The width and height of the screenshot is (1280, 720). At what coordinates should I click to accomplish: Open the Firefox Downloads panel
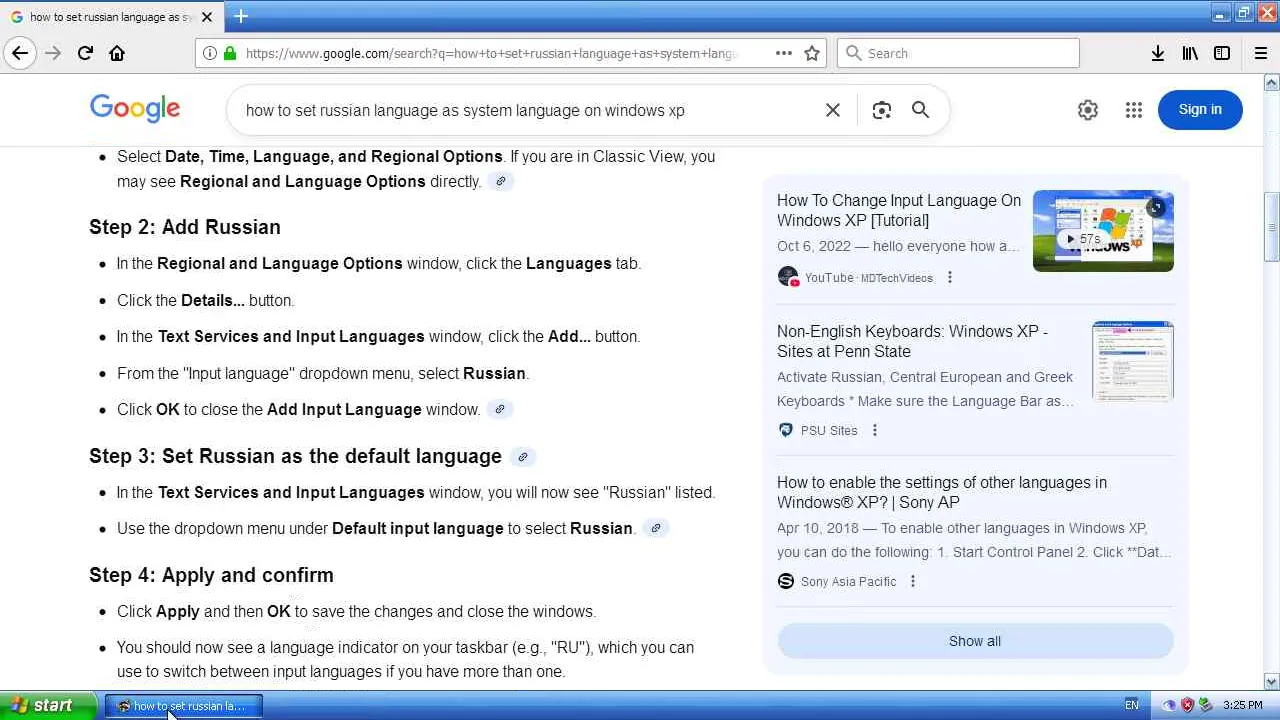click(x=1158, y=53)
